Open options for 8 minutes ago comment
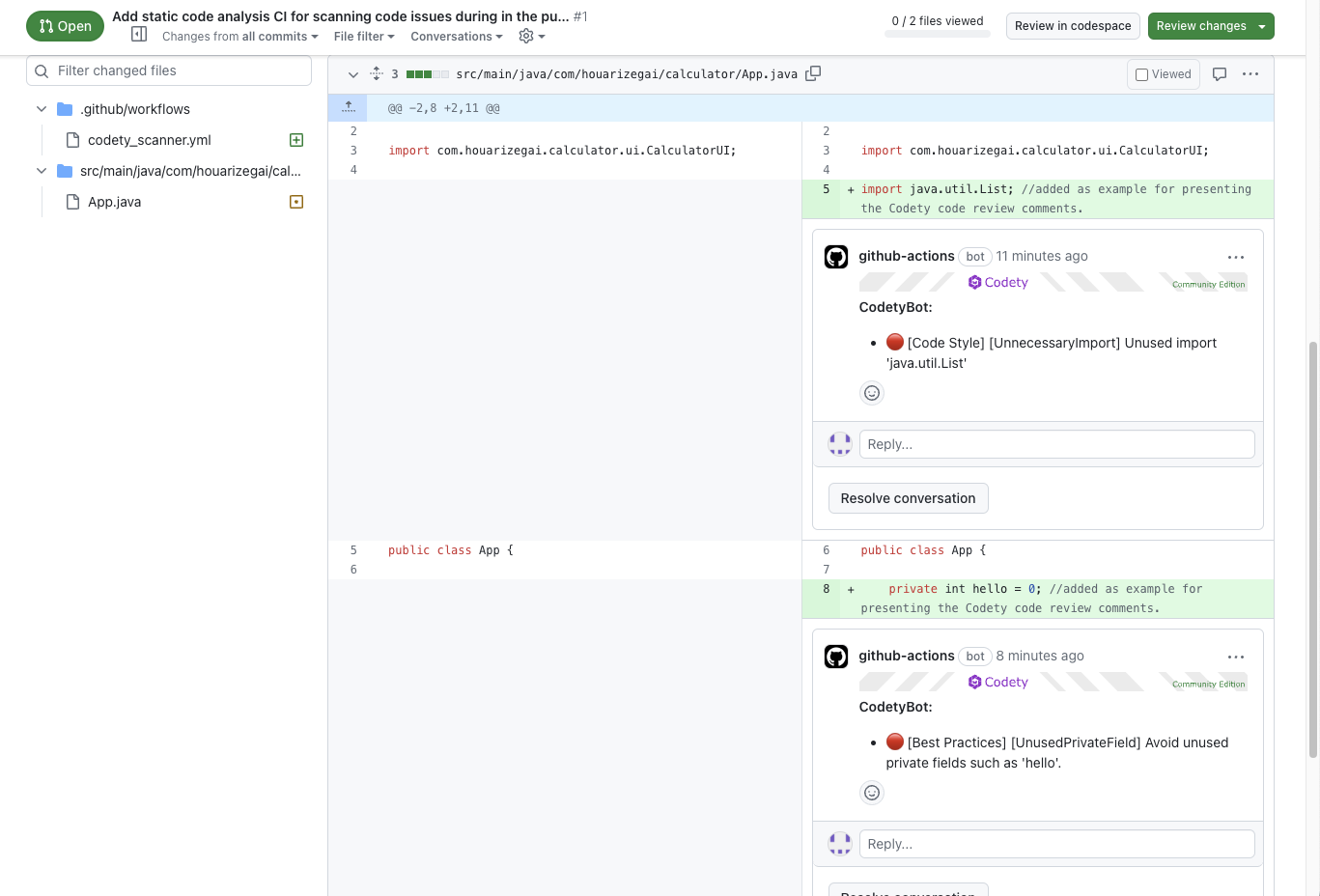The width and height of the screenshot is (1320, 896). [x=1236, y=657]
